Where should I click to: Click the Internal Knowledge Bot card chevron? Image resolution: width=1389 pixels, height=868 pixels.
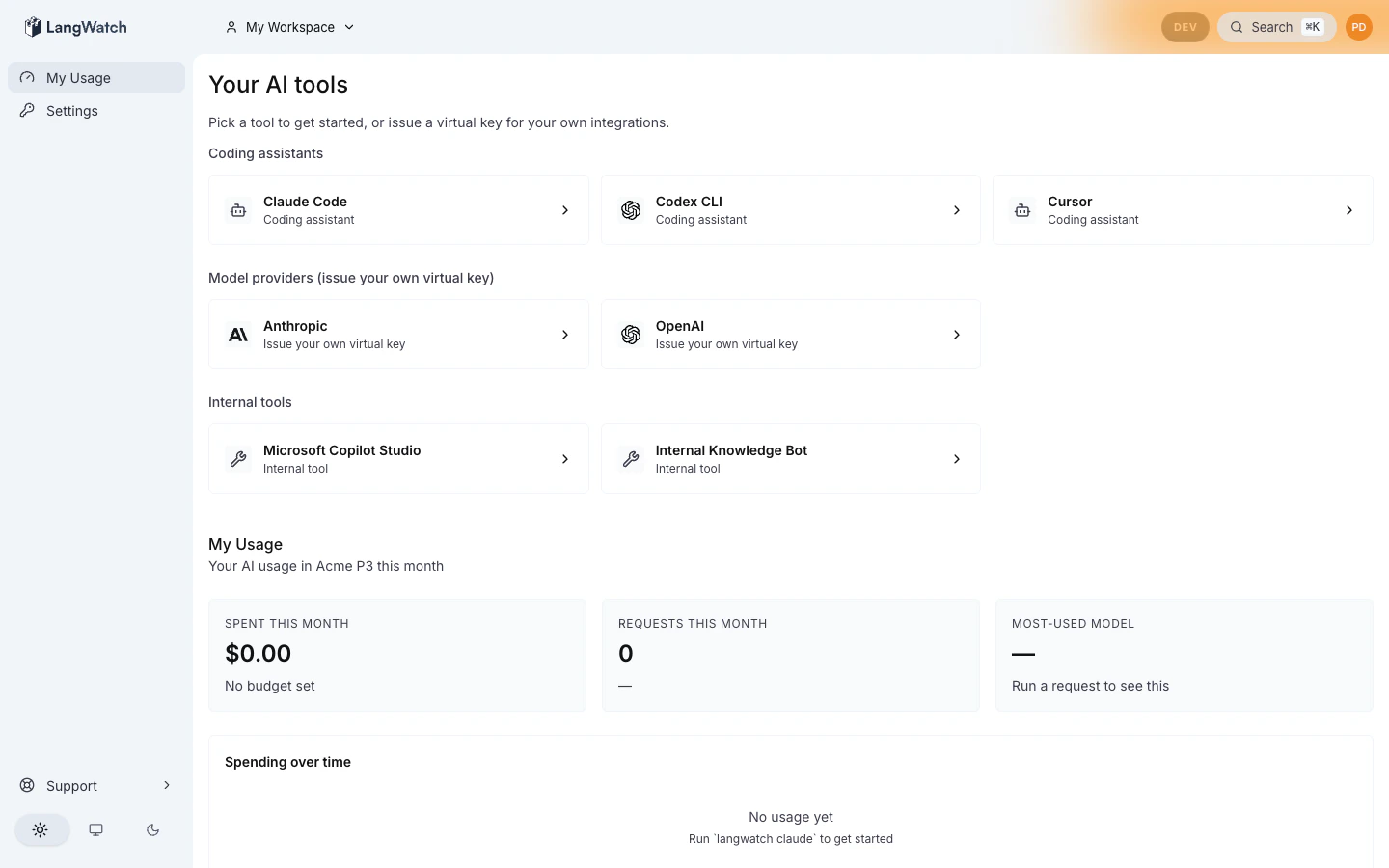click(x=957, y=459)
